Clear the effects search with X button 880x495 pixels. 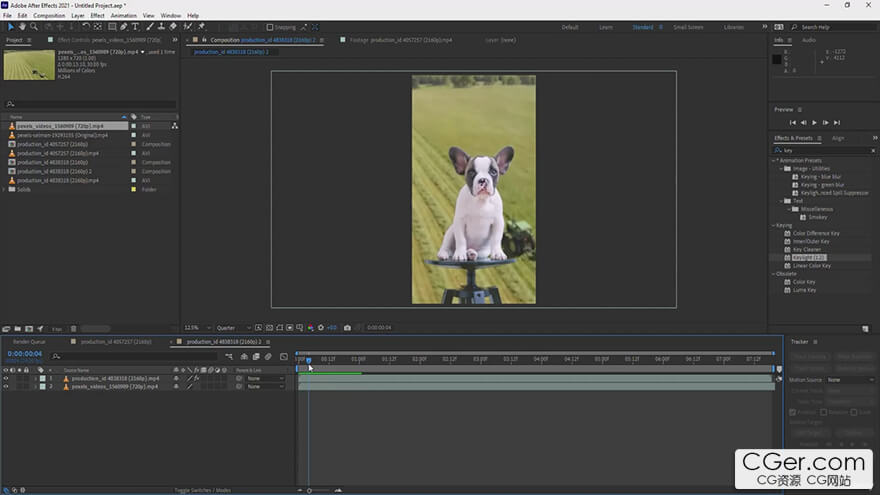point(873,150)
